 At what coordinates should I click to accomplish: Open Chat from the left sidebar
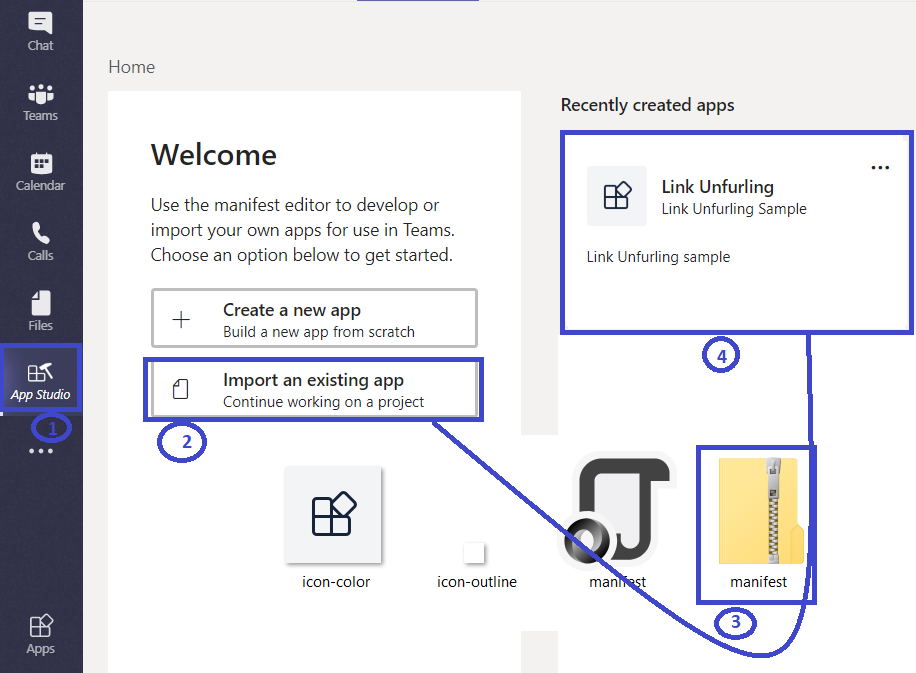pyautogui.click(x=40, y=30)
